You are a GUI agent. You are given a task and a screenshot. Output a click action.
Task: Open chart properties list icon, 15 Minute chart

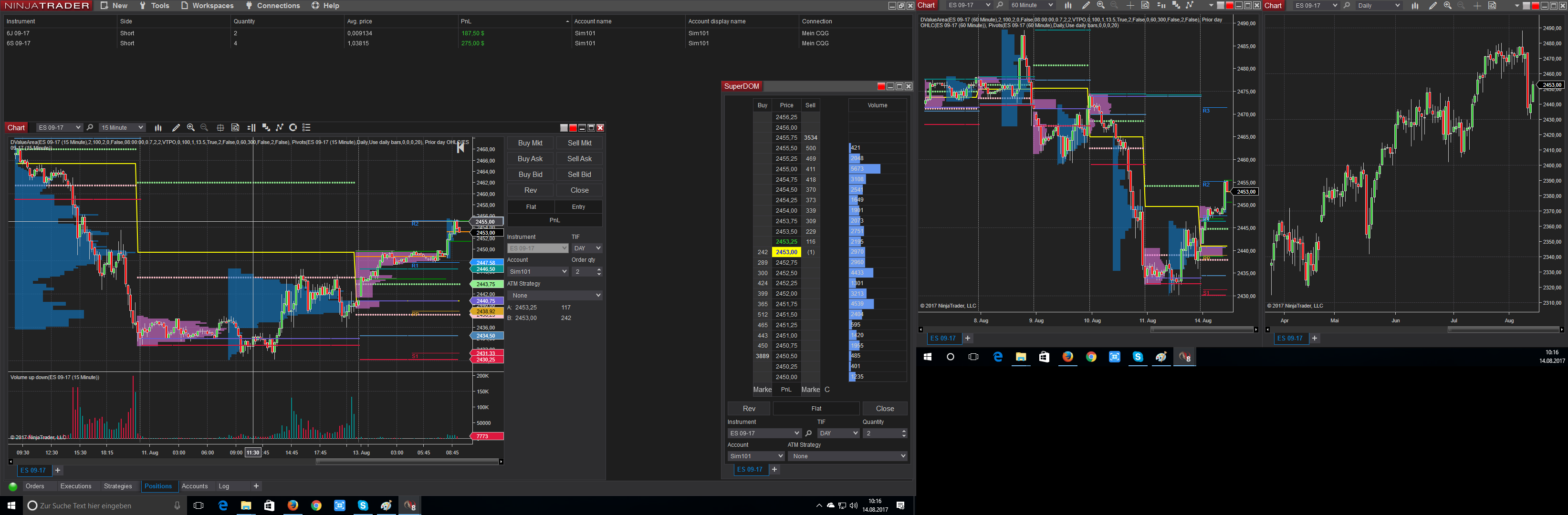pos(307,128)
